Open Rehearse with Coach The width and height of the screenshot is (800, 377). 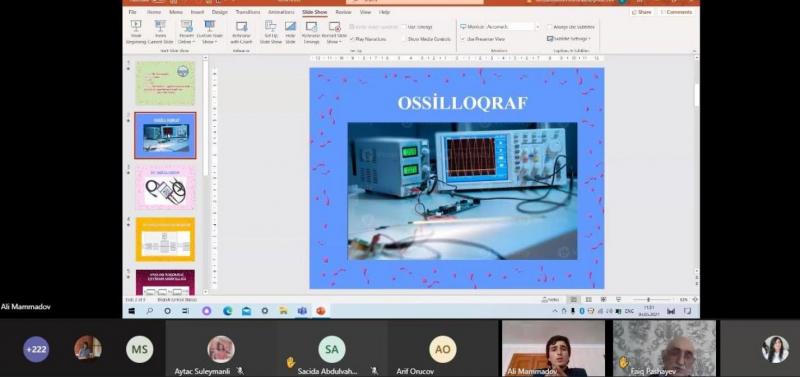pyautogui.click(x=241, y=32)
